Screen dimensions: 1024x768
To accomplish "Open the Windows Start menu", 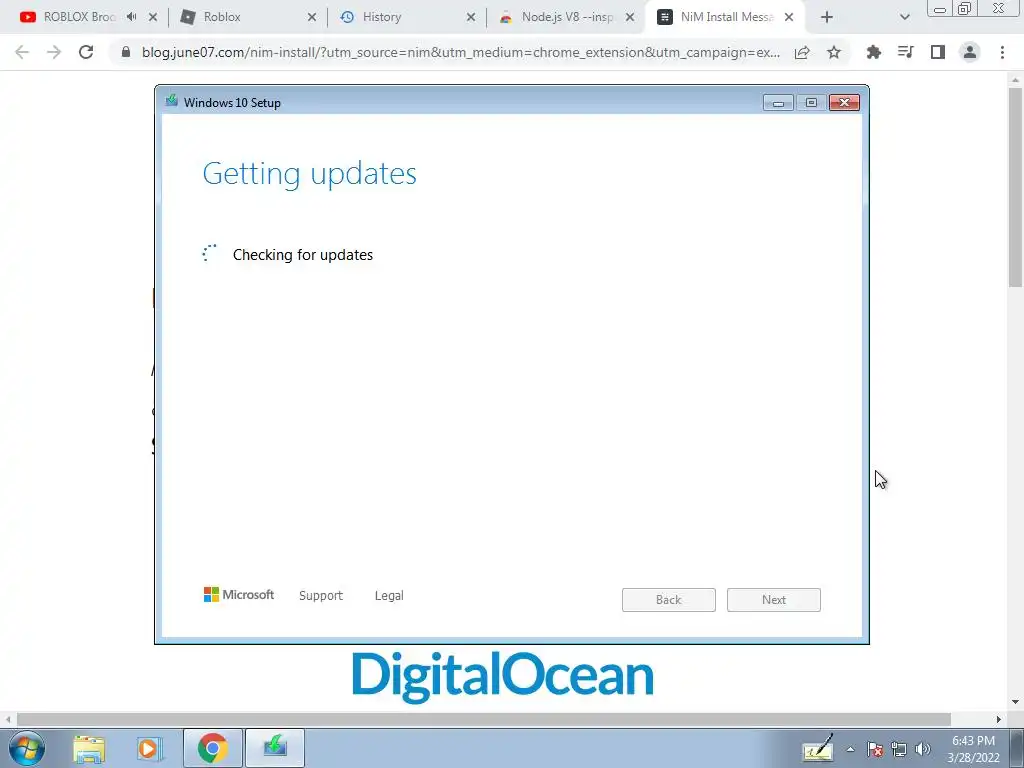I will click(x=26, y=748).
